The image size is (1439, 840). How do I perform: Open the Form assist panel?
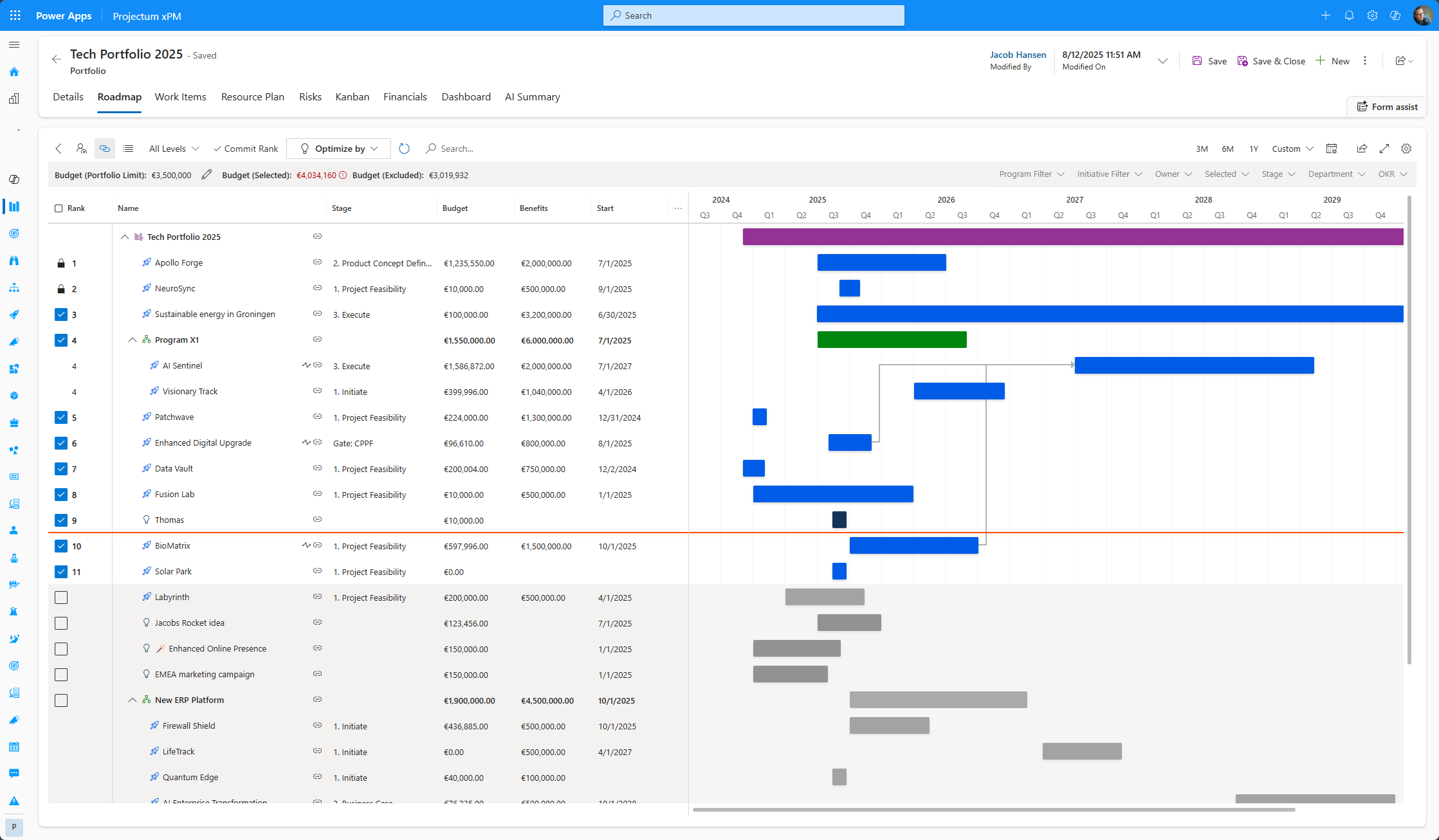(1386, 106)
